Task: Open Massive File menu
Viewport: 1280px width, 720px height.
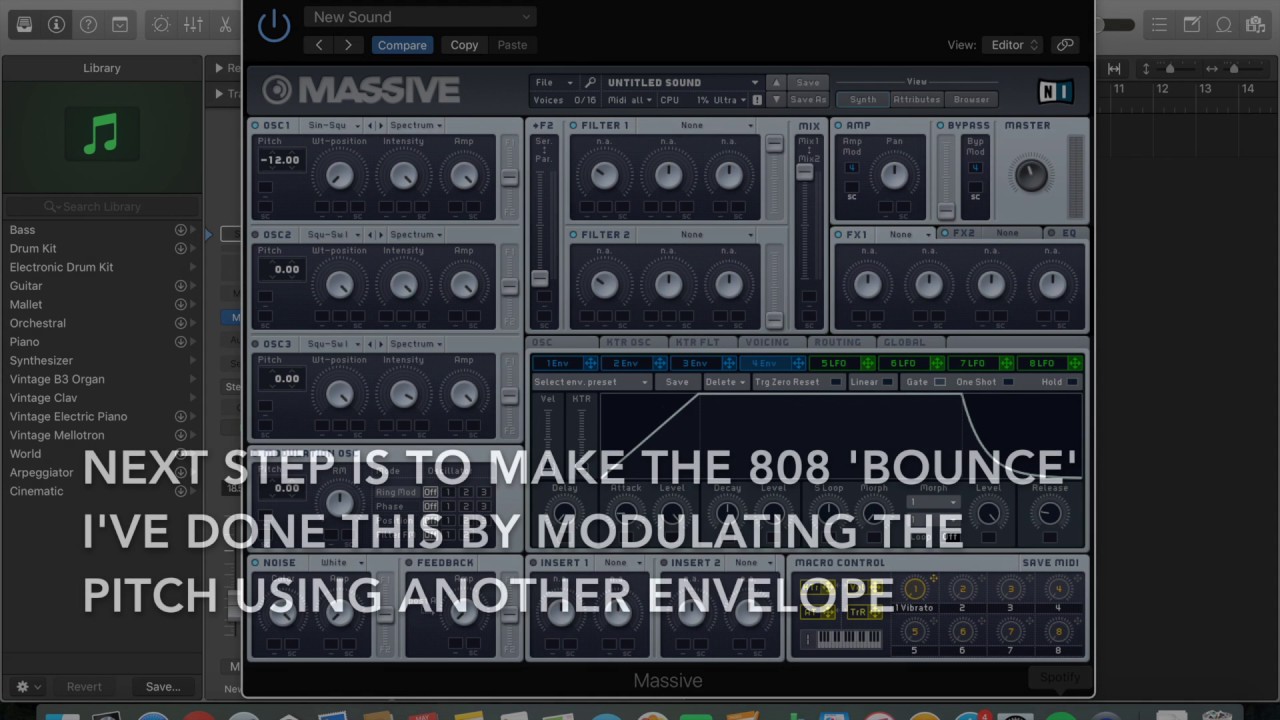Action: 554,83
